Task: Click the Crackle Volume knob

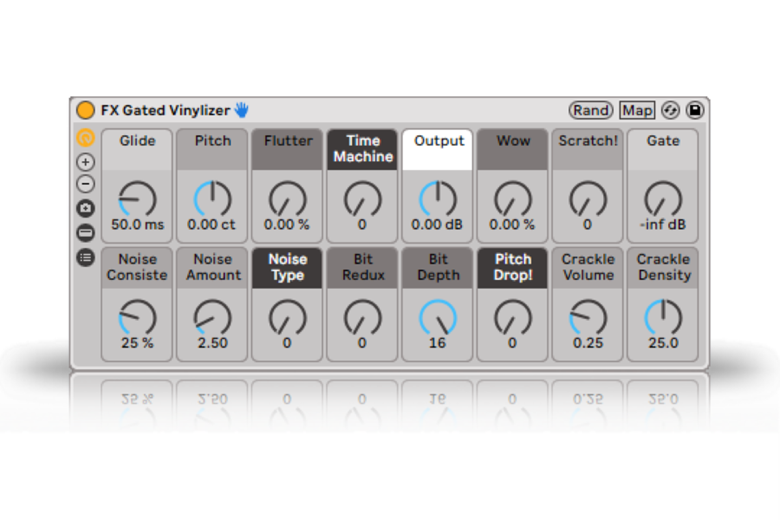Action: pos(588,318)
